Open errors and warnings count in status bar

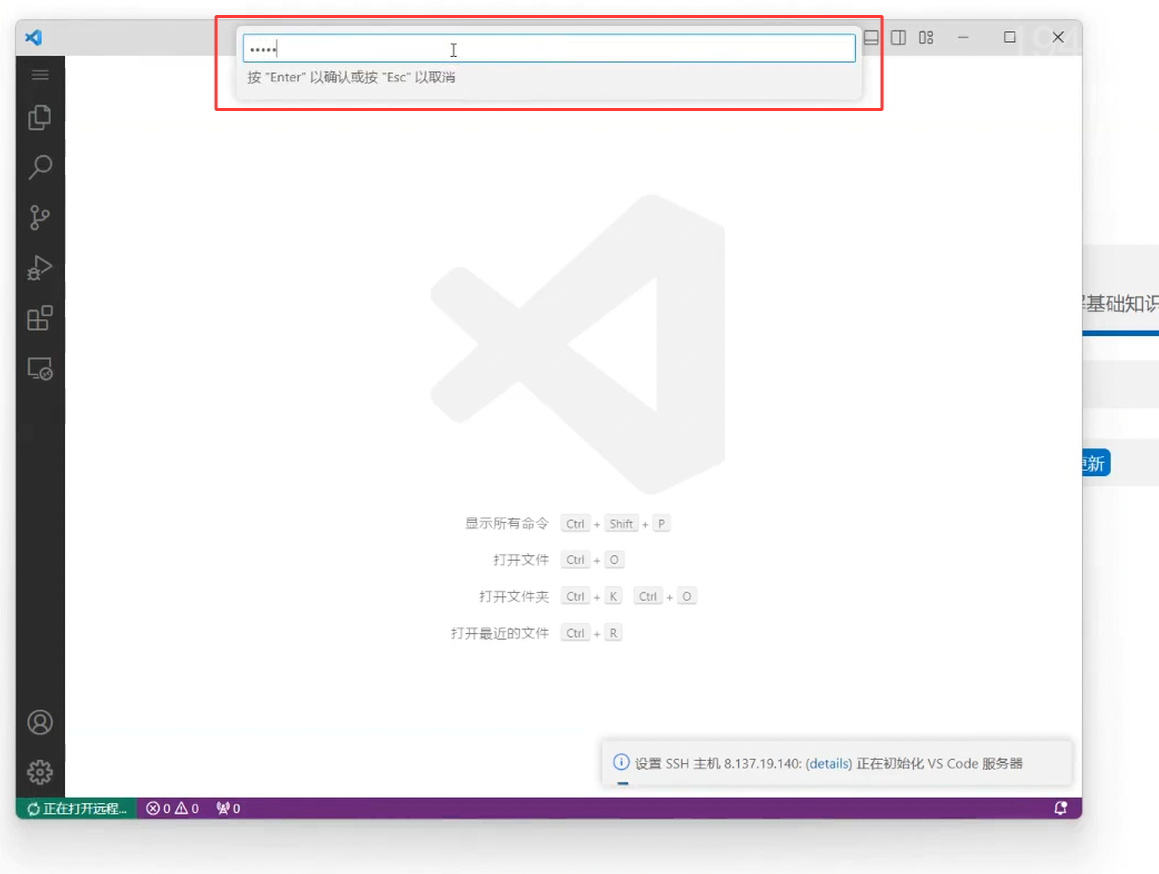tap(172, 808)
